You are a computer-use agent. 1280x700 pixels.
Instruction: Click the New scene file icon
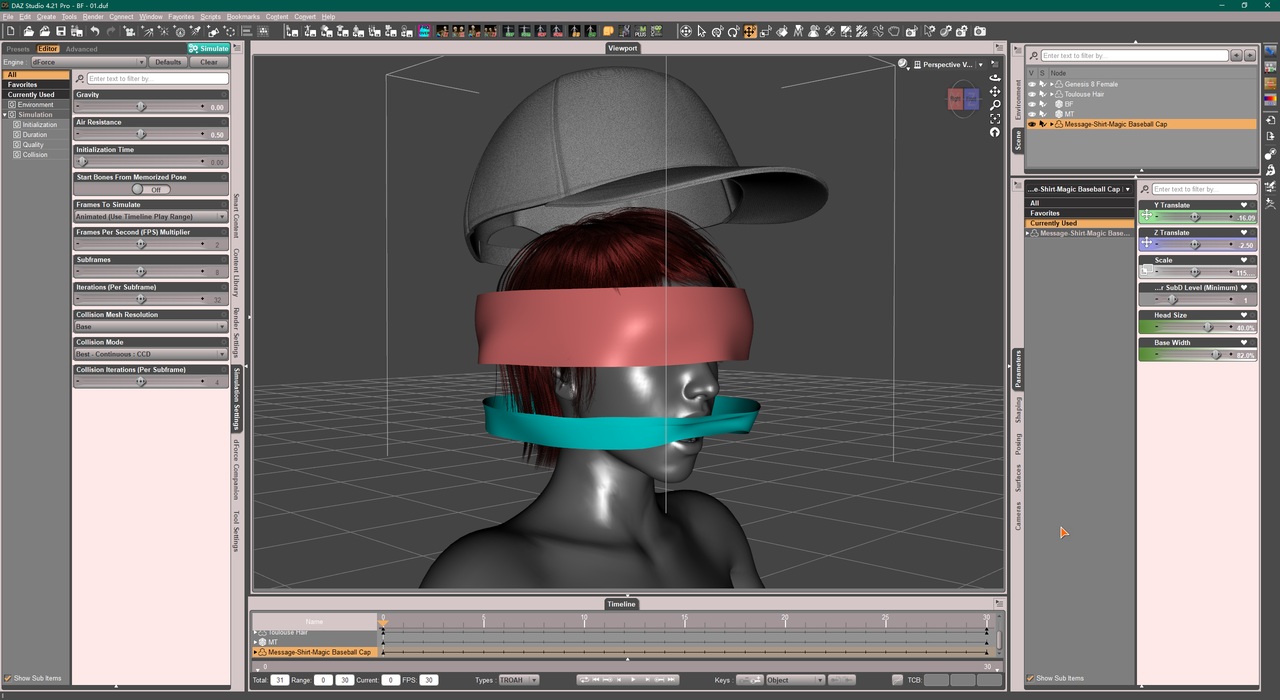[x=10, y=32]
